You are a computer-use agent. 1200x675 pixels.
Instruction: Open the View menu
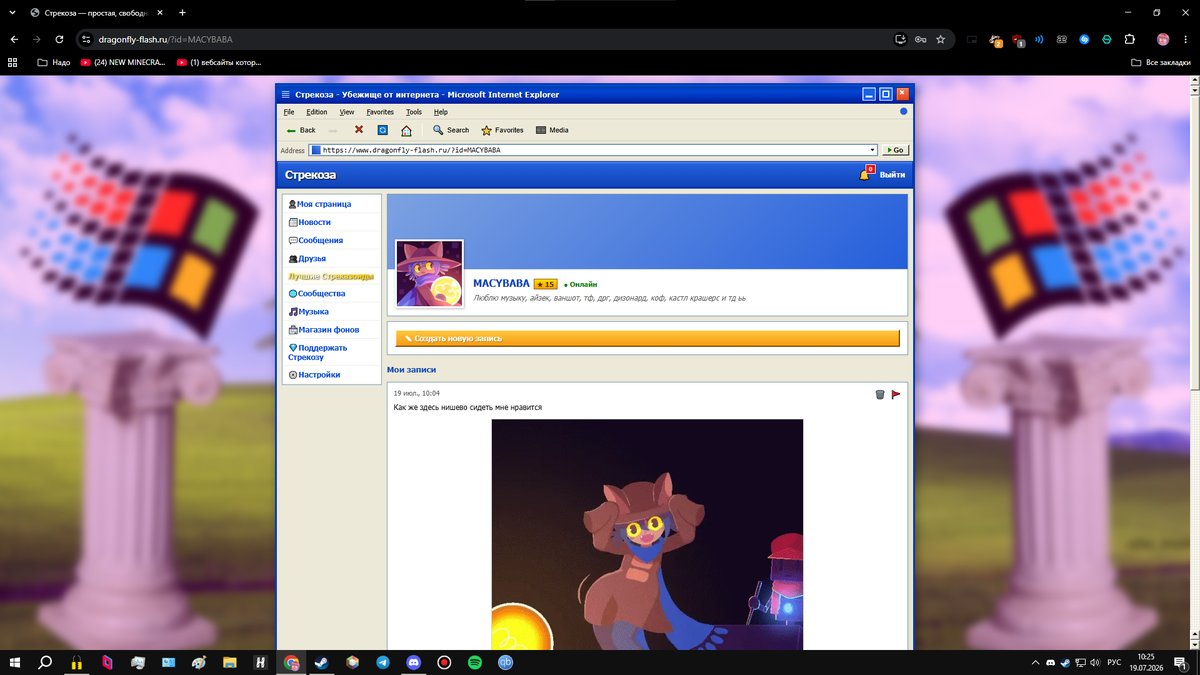pyautogui.click(x=347, y=112)
